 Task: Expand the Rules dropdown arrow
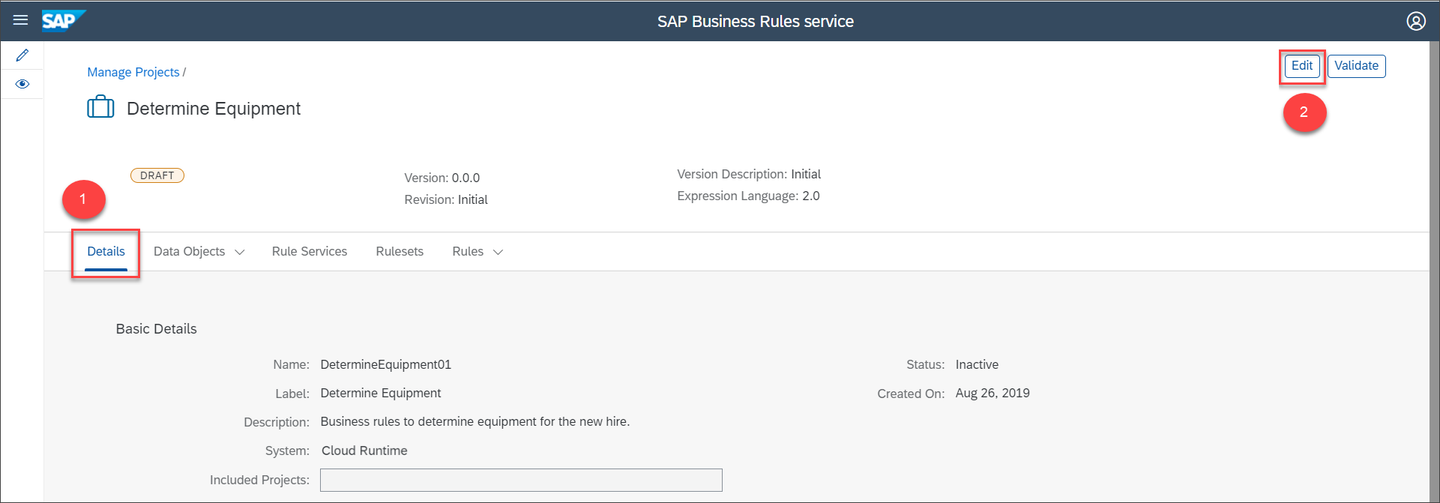[497, 253]
